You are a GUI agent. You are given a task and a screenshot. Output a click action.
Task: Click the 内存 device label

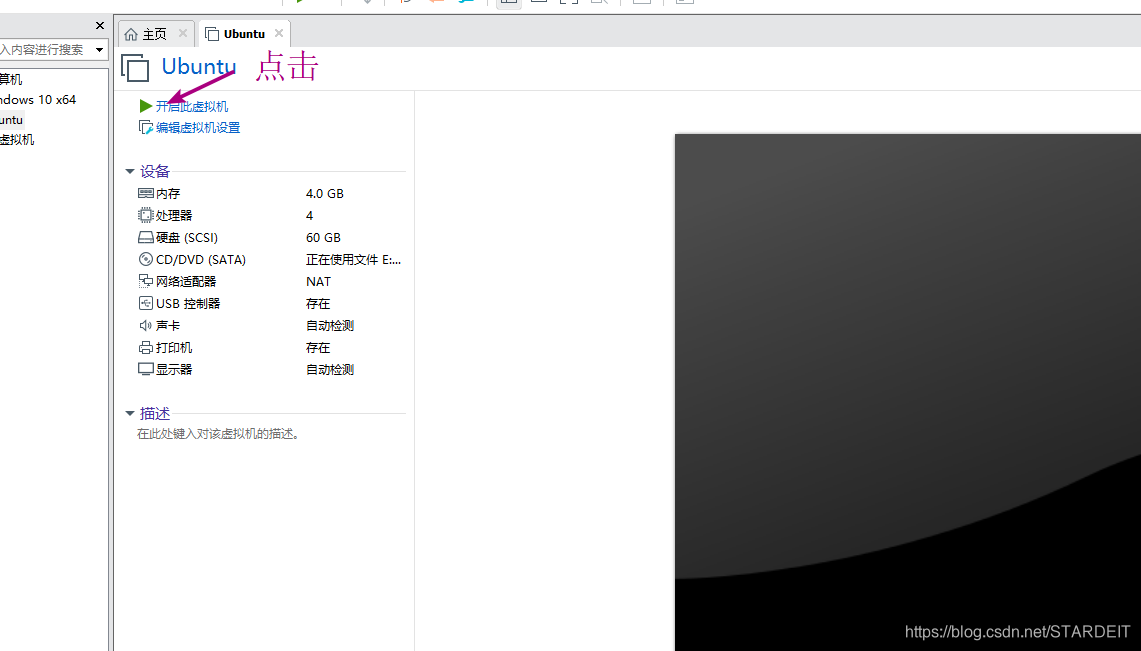168,193
